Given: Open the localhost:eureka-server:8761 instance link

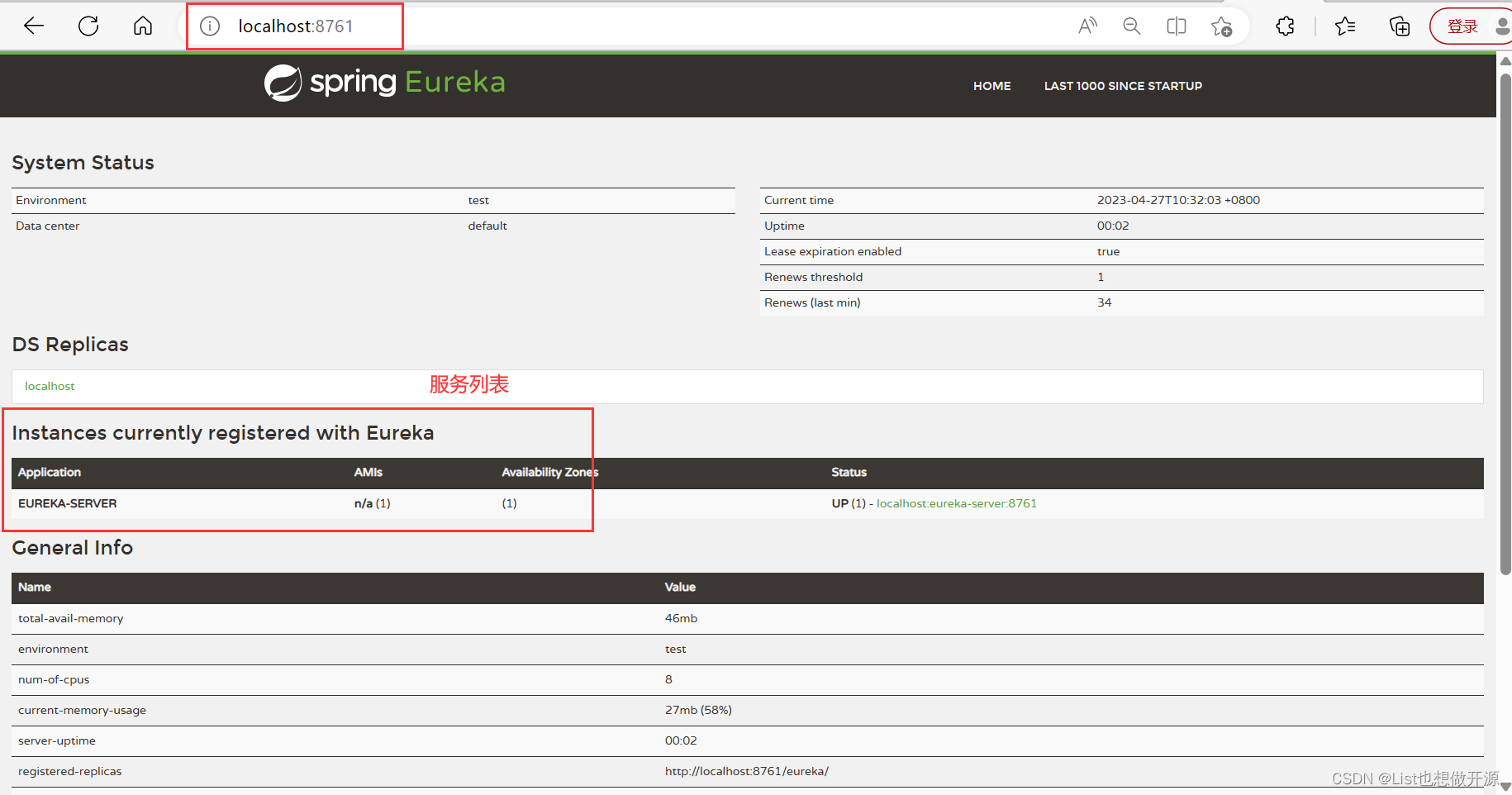Looking at the screenshot, I should 956,502.
